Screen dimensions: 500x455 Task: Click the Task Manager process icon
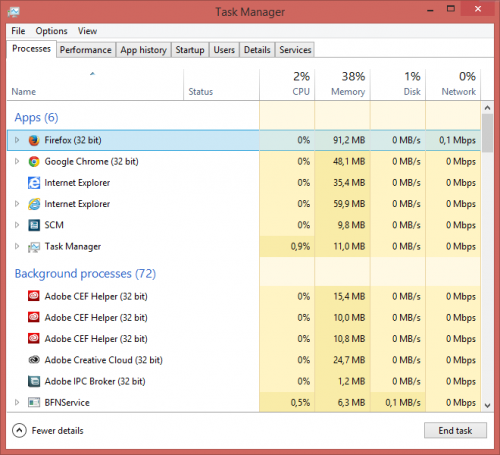tap(34, 247)
